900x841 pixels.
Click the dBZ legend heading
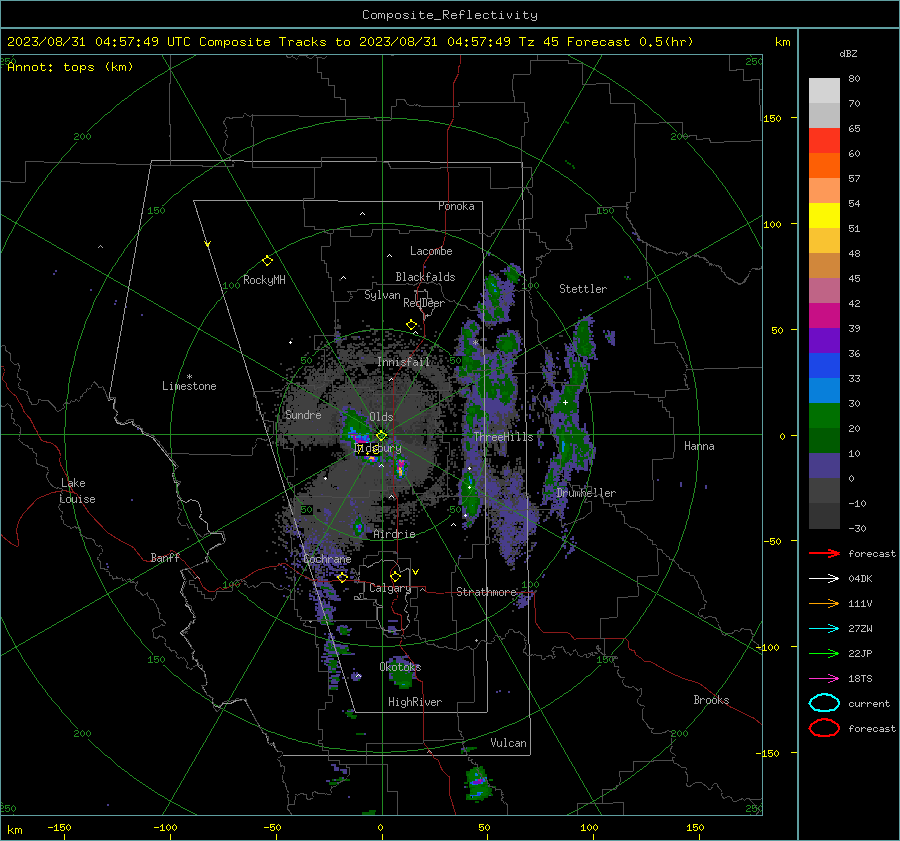coord(848,54)
